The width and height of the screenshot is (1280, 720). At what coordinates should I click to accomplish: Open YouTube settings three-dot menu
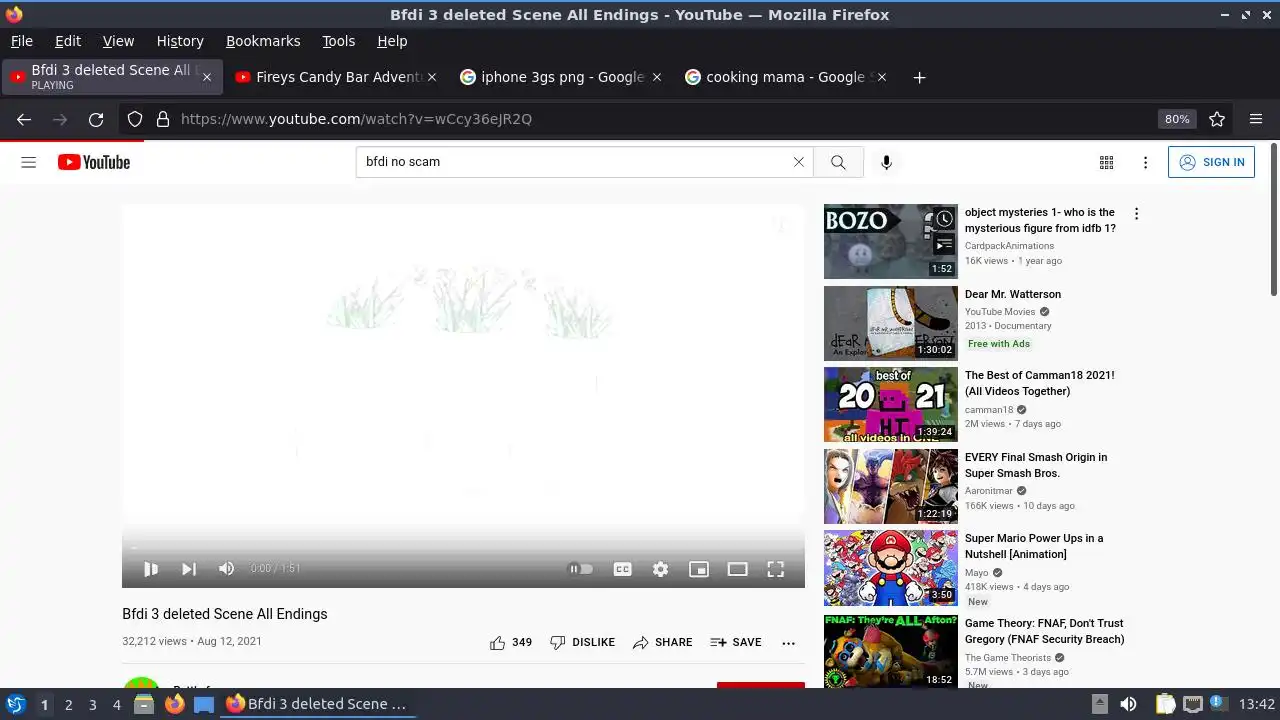coord(1145,162)
